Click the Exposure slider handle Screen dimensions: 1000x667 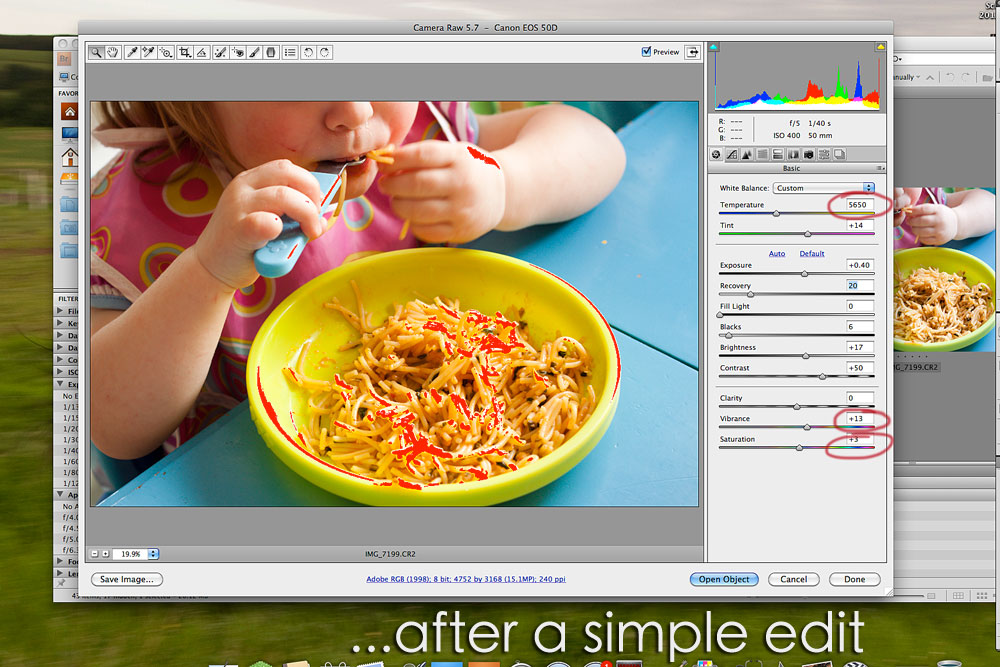(805, 273)
